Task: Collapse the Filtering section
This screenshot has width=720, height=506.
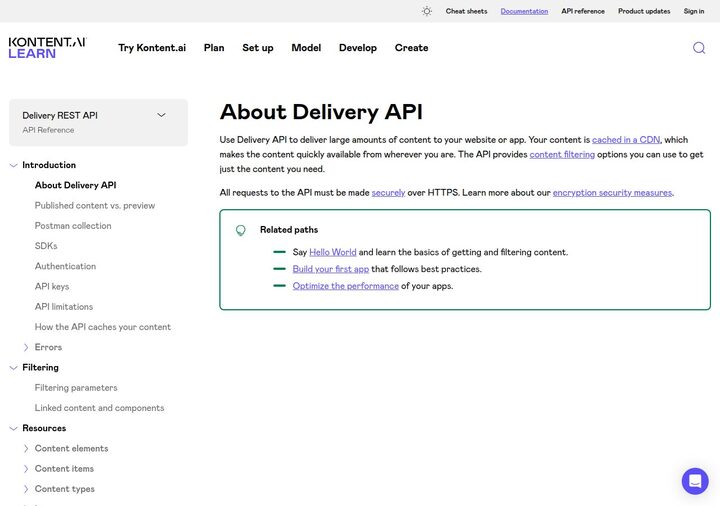Action: [13, 368]
